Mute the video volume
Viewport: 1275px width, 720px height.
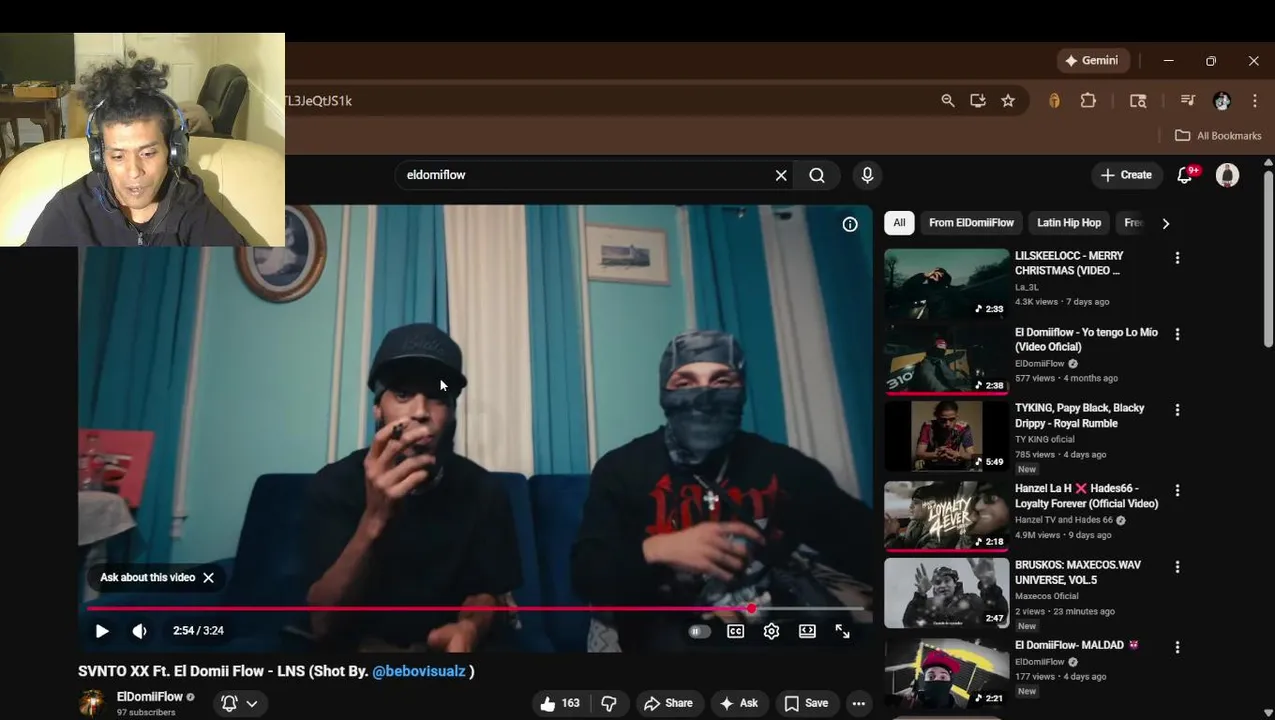(139, 631)
